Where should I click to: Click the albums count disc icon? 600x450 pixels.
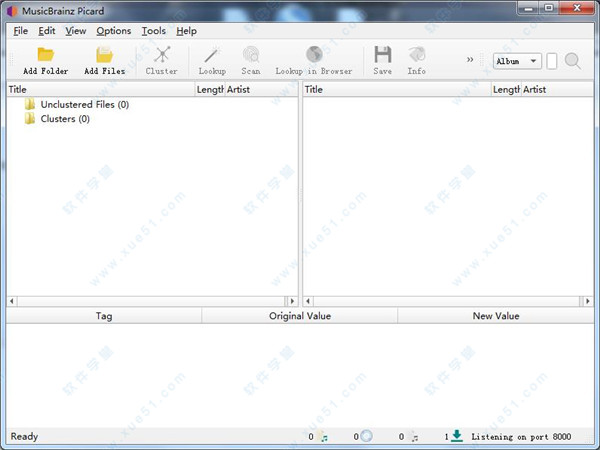click(x=366, y=436)
